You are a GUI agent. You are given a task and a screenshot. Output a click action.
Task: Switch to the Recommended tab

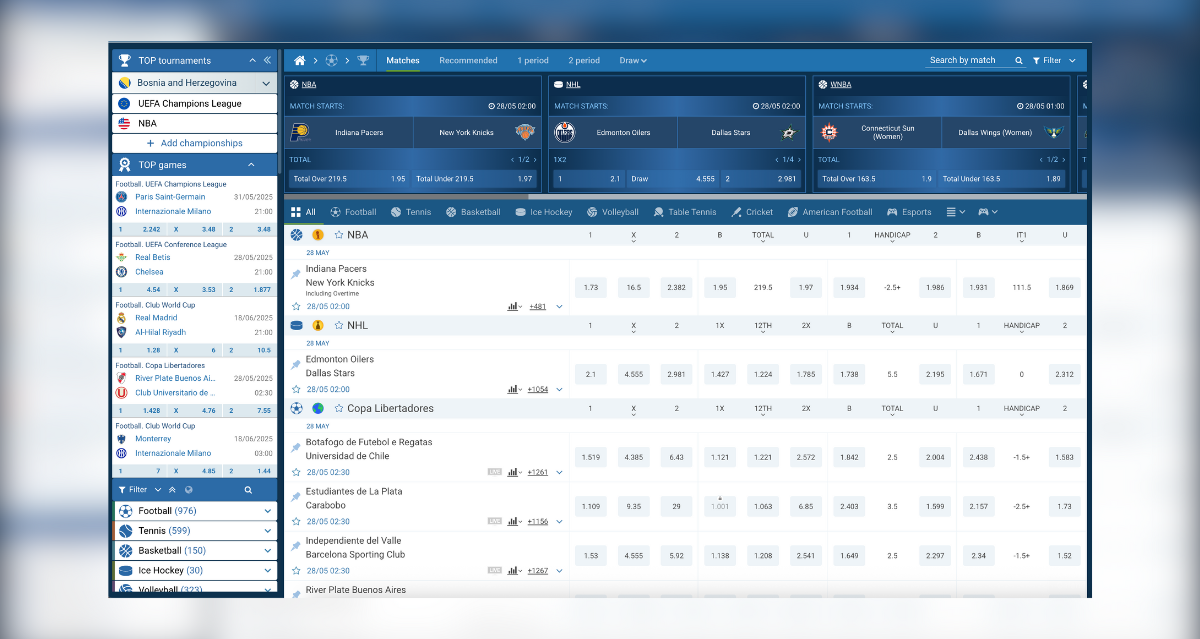(468, 60)
